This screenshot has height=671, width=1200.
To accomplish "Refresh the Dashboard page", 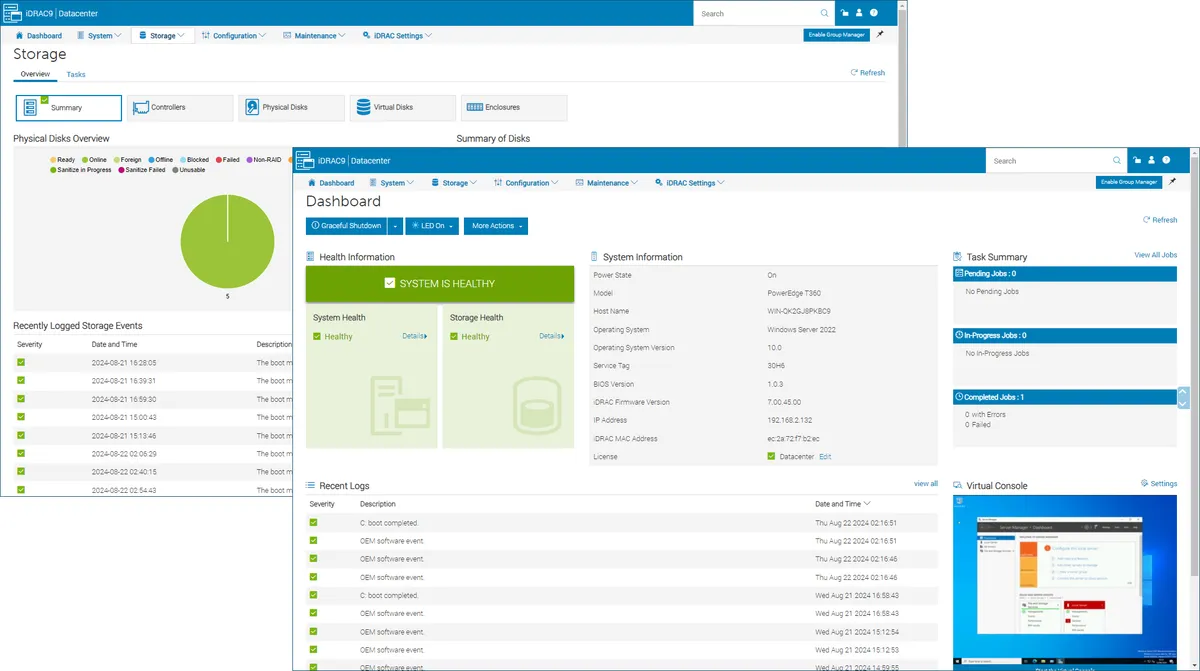I will (1160, 220).
